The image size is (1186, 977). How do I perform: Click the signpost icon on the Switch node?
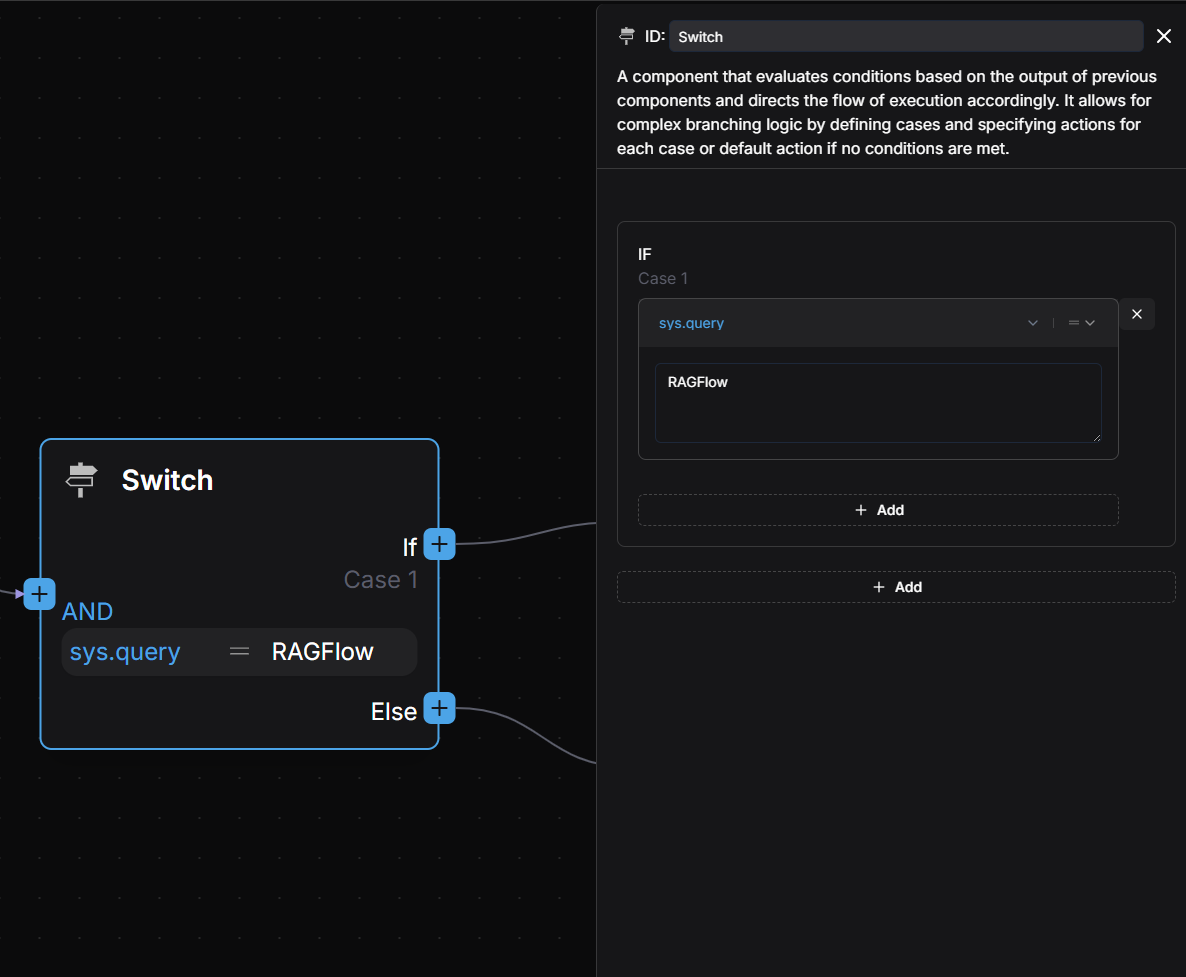tap(80, 480)
